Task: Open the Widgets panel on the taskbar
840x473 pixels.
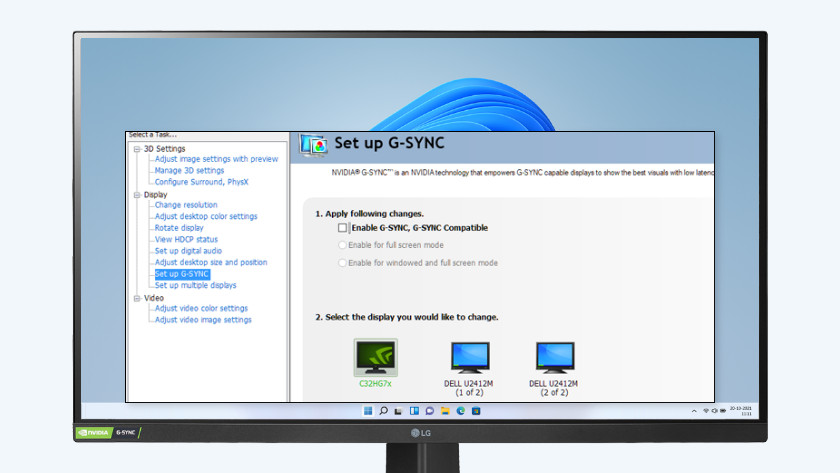Action: [413, 411]
